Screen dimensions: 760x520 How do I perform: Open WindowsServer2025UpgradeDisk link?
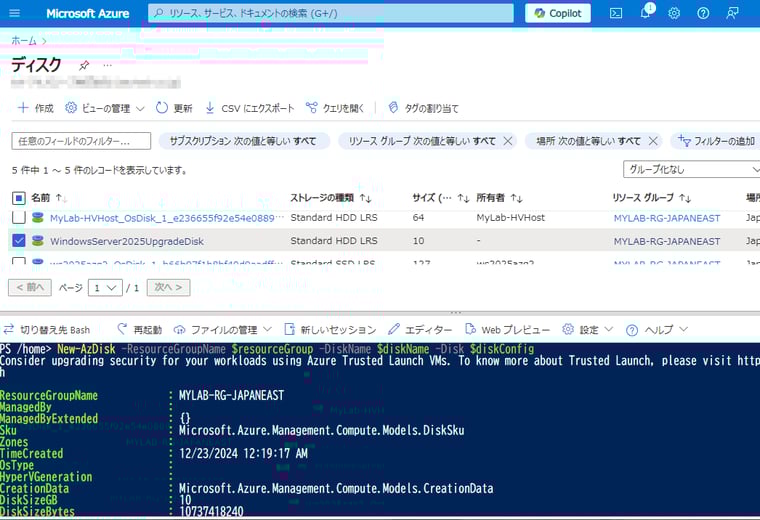point(127,241)
